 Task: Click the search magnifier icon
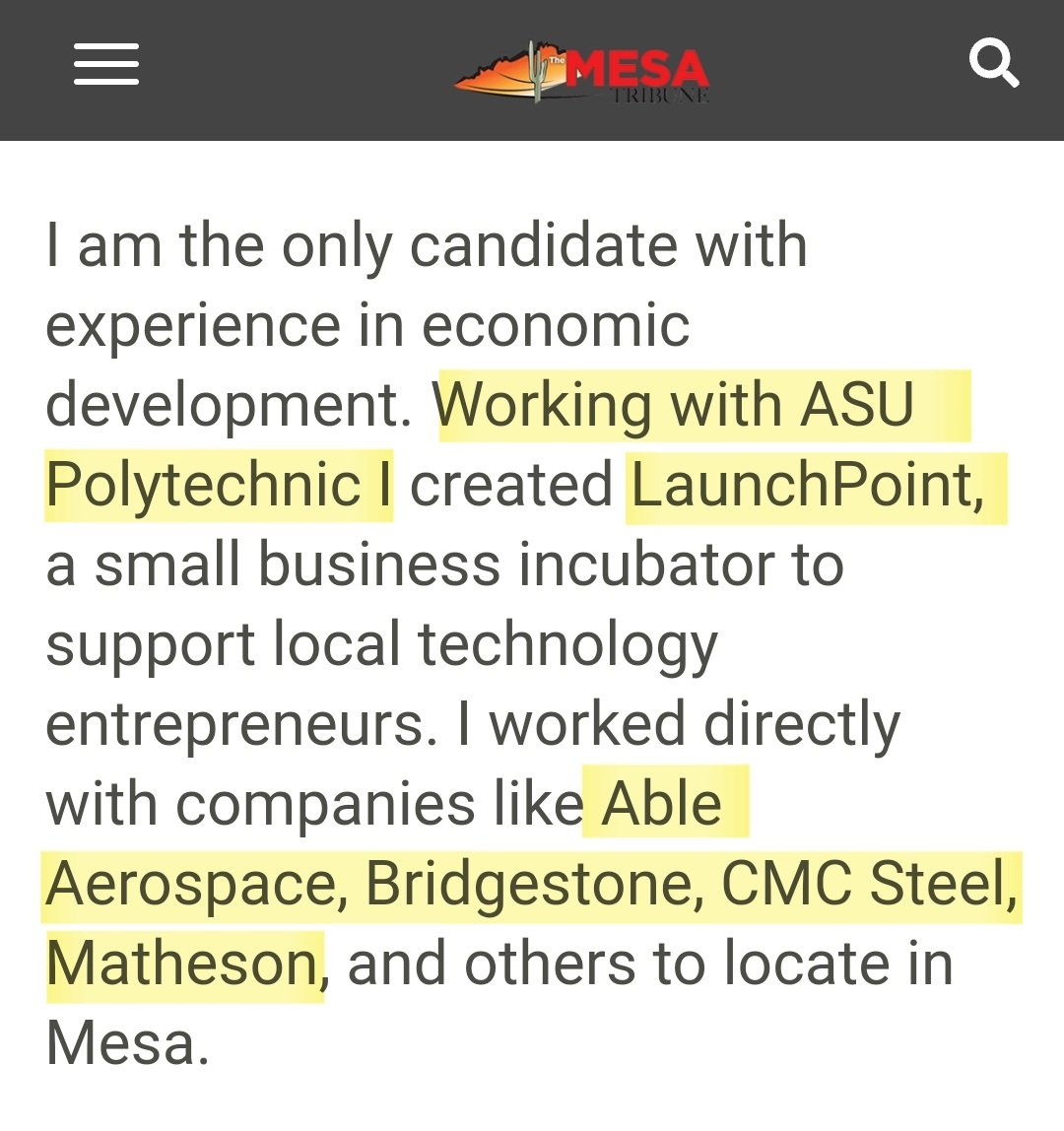tap(993, 65)
